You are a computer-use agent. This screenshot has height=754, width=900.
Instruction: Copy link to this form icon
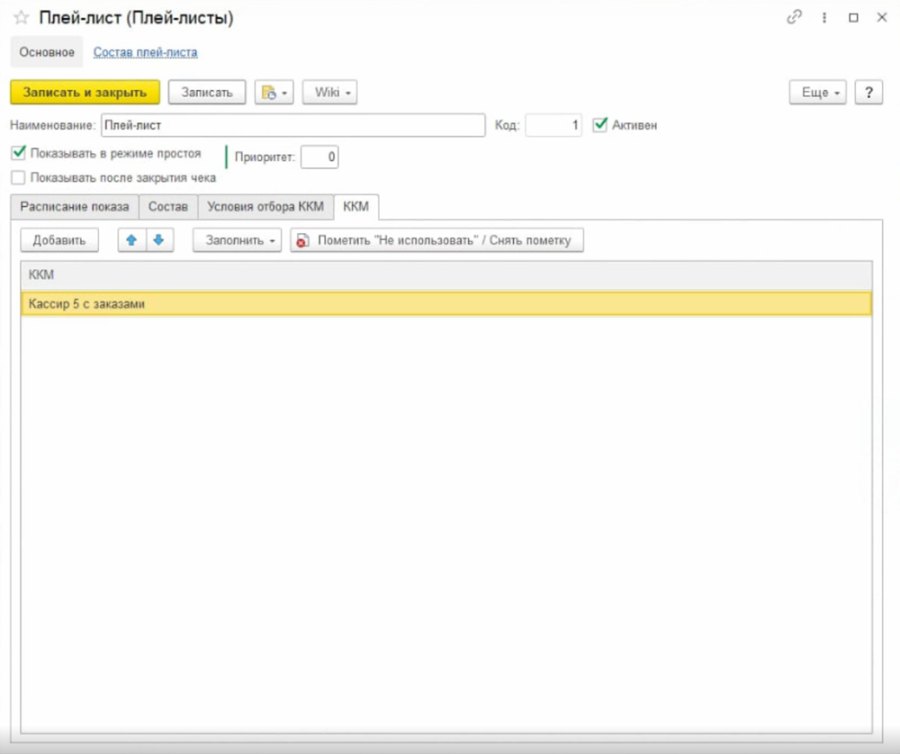point(794,18)
